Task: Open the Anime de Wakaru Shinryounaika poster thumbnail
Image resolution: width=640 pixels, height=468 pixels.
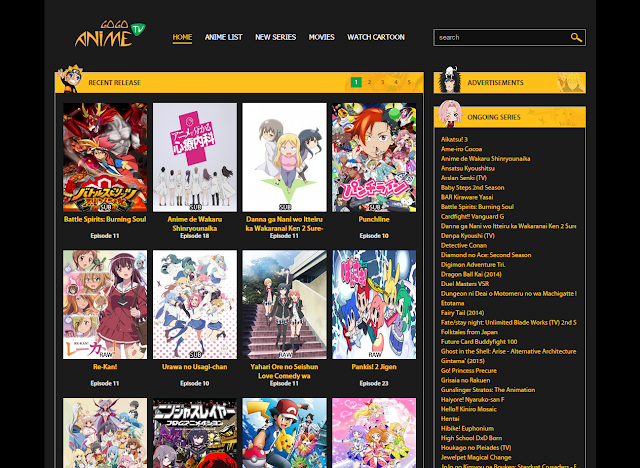Action: 195,157
